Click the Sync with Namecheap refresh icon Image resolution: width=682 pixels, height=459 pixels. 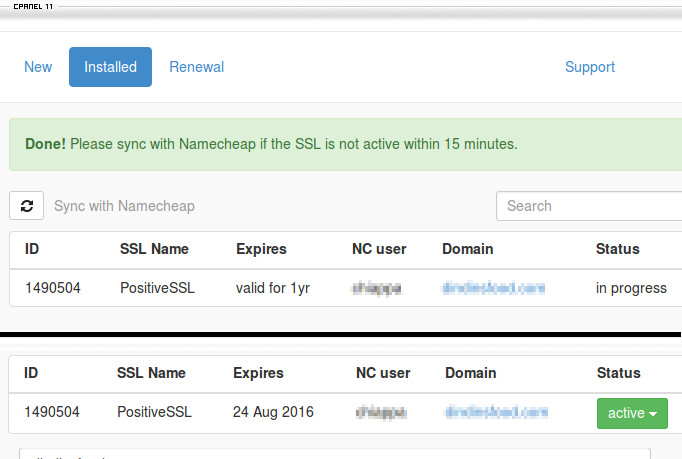27,205
